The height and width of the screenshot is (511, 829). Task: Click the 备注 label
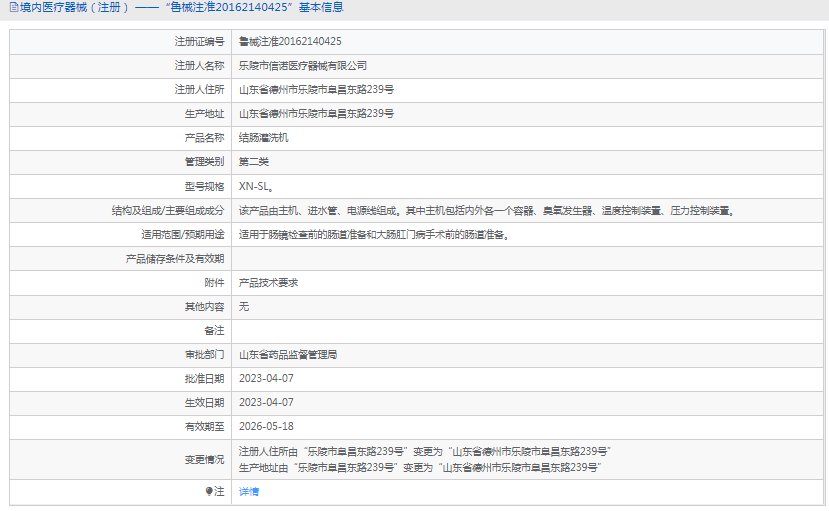tap(214, 331)
